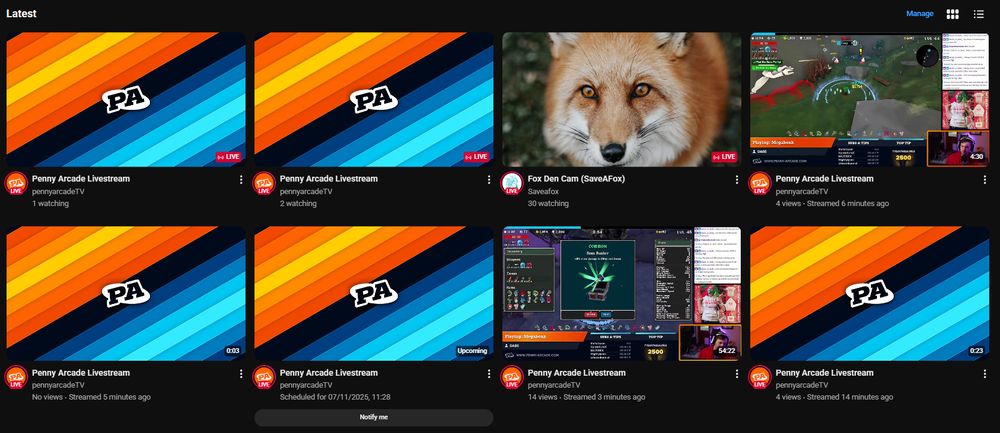1000x433 pixels.
Task: Click the '1 watching' text
Action: pyautogui.click(x=50, y=203)
